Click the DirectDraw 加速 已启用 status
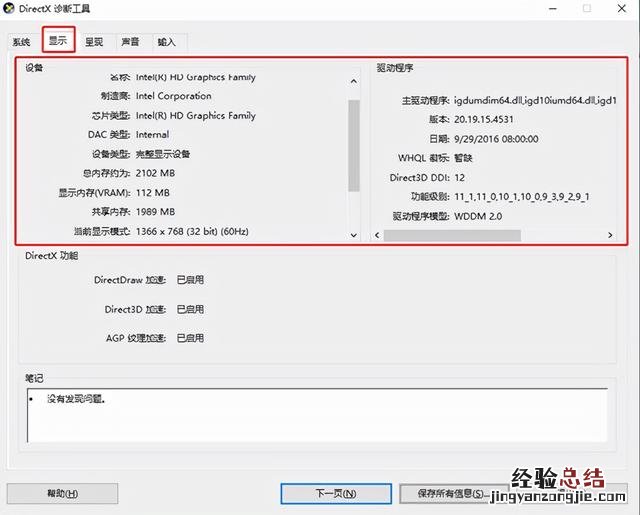This screenshot has height=515, width=640. [x=190, y=280]
